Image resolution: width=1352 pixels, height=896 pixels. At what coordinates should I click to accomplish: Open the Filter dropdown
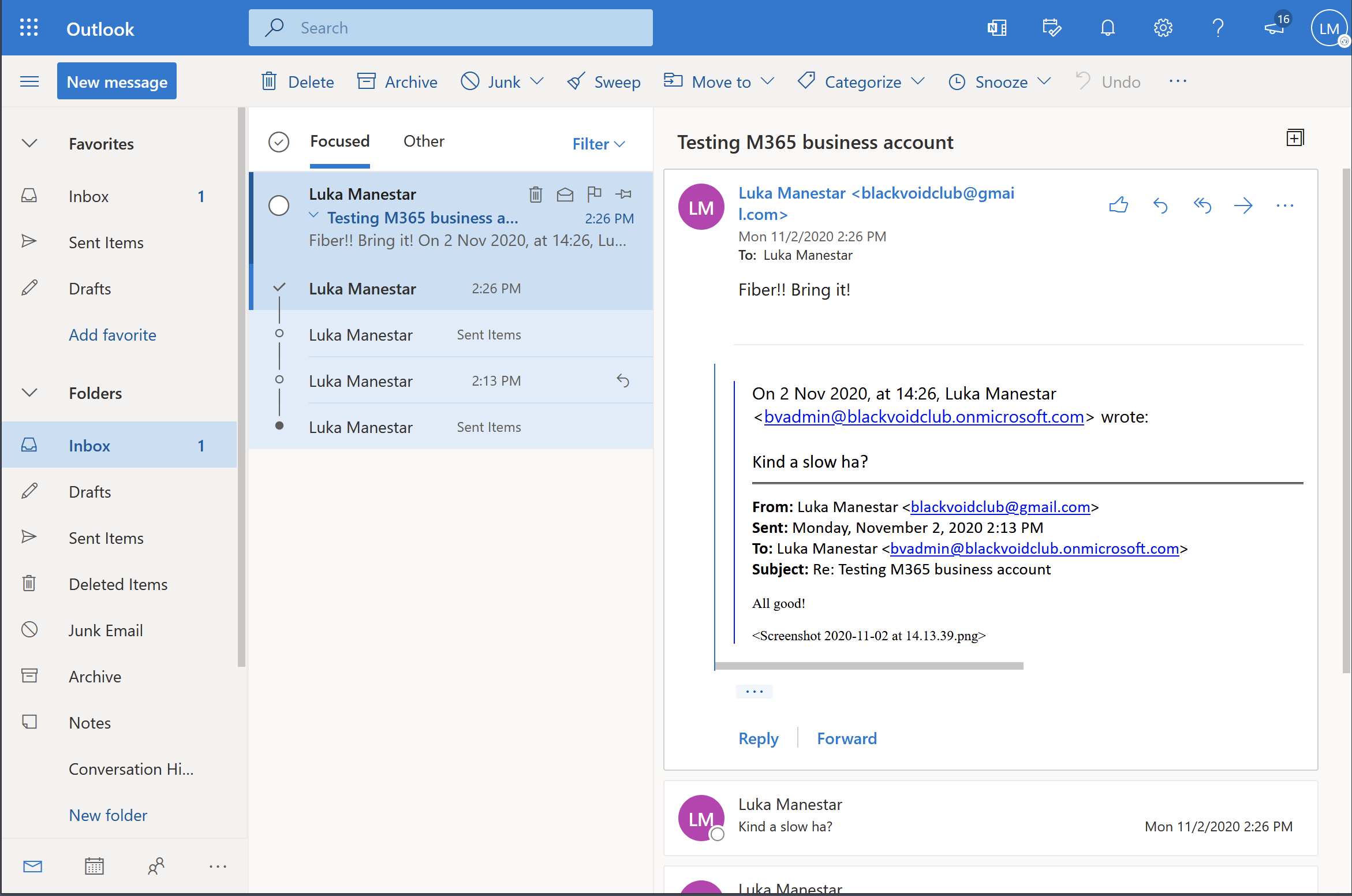(599, 144)
